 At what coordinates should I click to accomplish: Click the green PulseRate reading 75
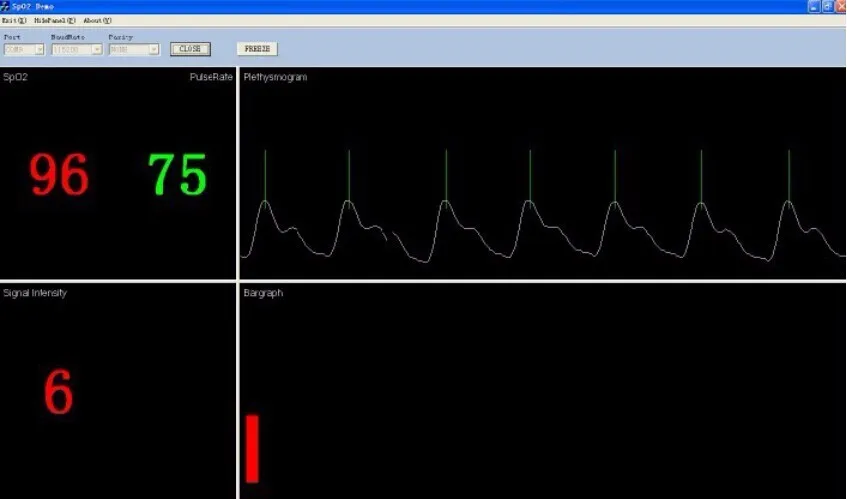tap(177, 175)
